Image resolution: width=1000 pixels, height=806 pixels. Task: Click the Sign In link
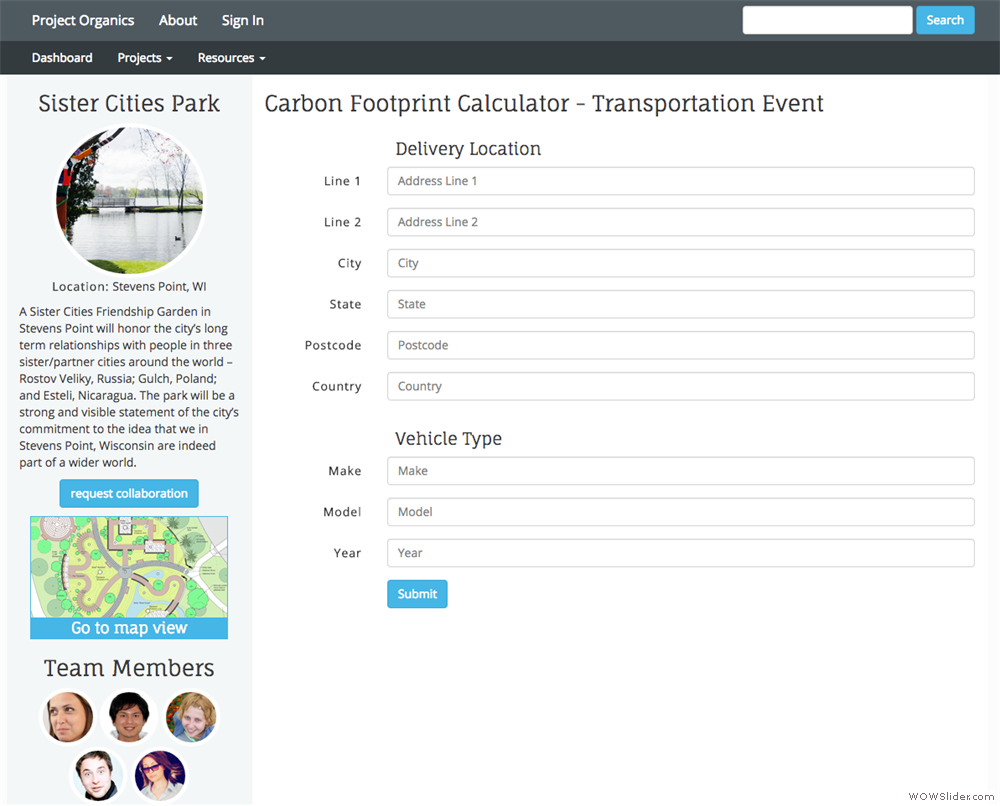pyautogui.click(x=243, y=20)
